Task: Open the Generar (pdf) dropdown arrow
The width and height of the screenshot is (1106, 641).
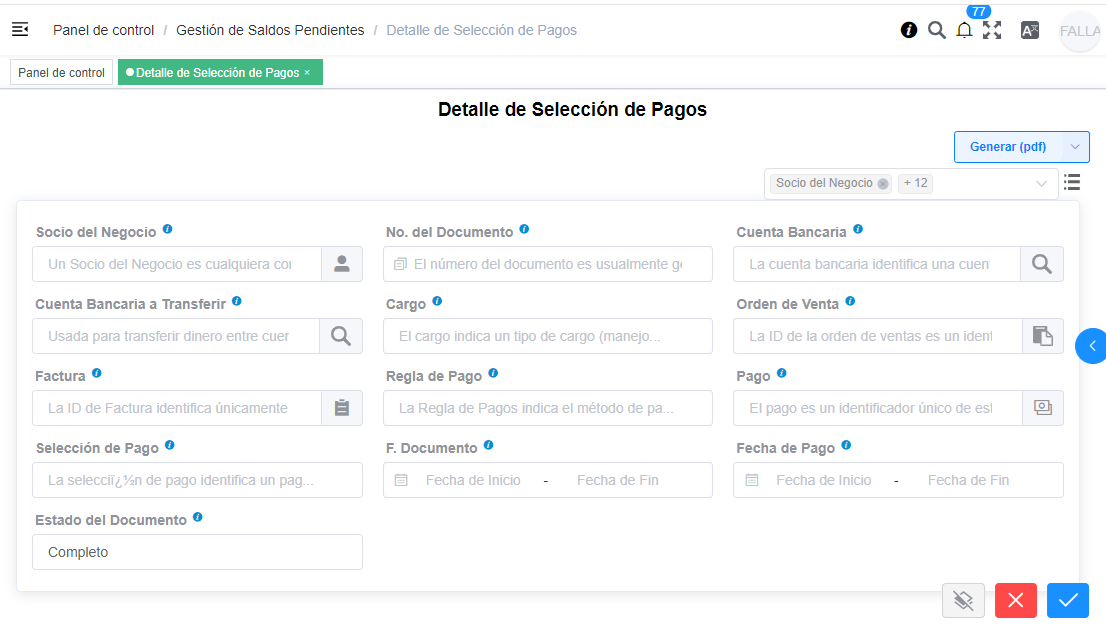Action: click(1074, 146)
